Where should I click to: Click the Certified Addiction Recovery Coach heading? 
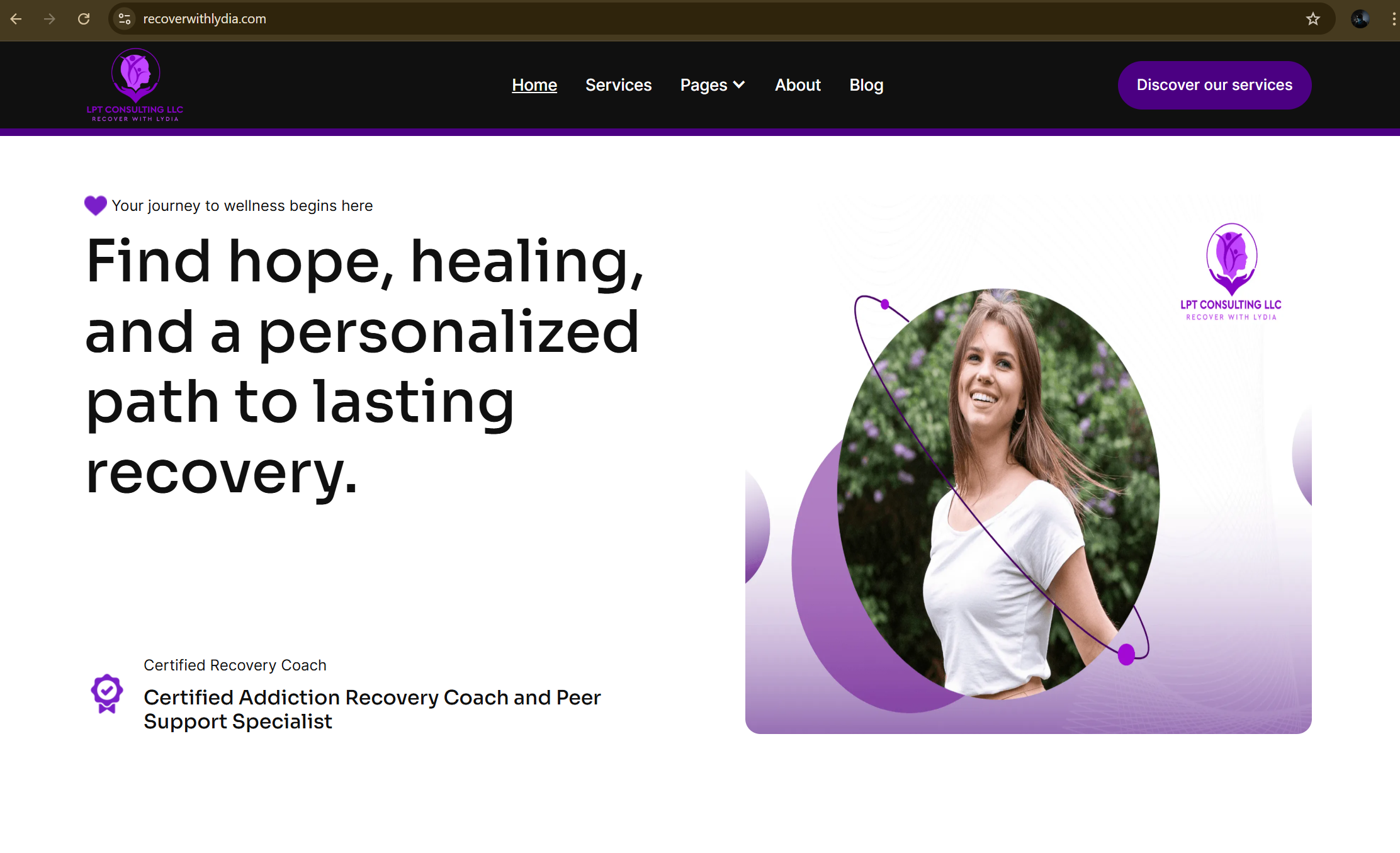click(372, 709)
